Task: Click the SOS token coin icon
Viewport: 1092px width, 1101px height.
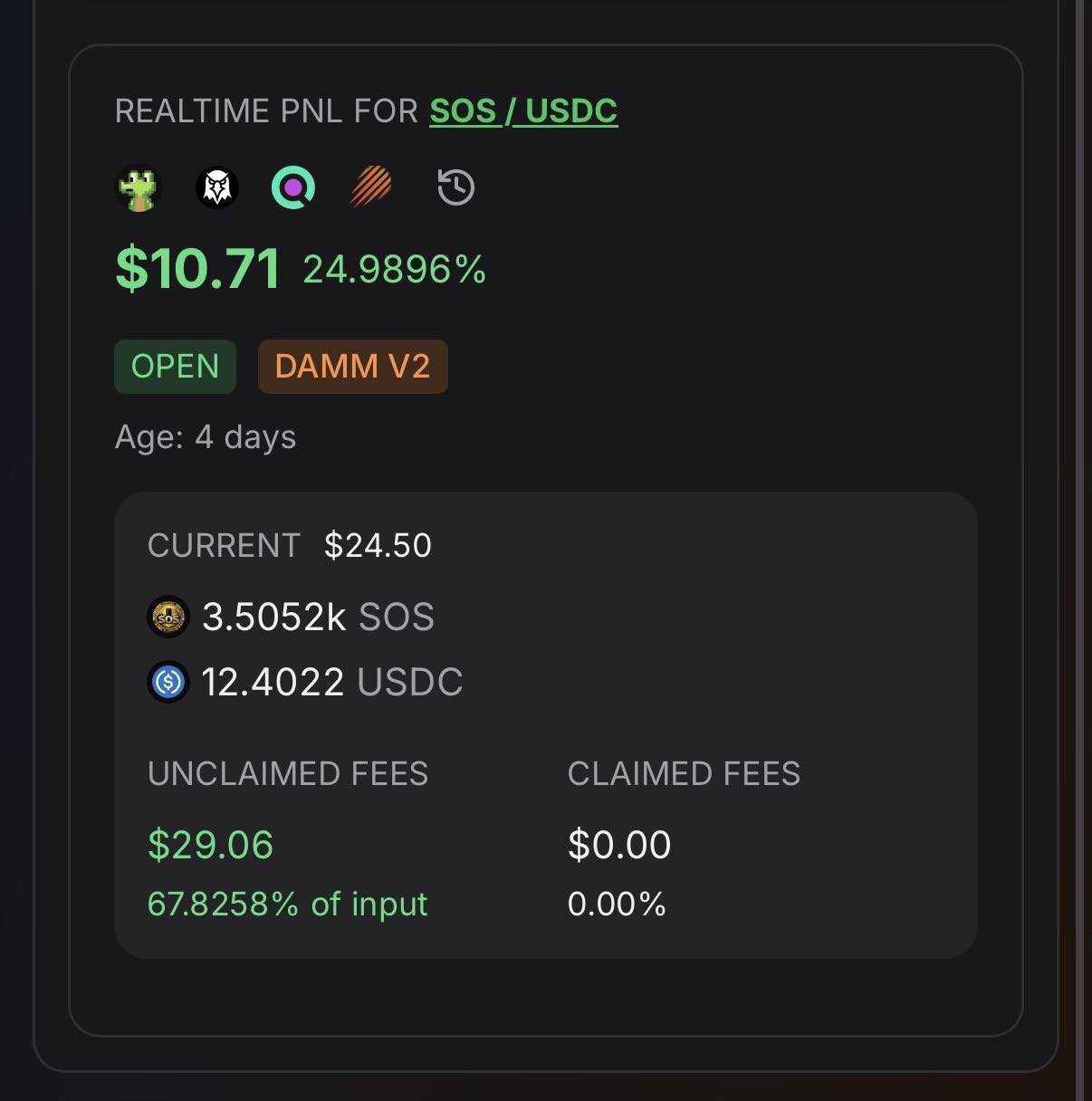Action: [x=168, y=618]
